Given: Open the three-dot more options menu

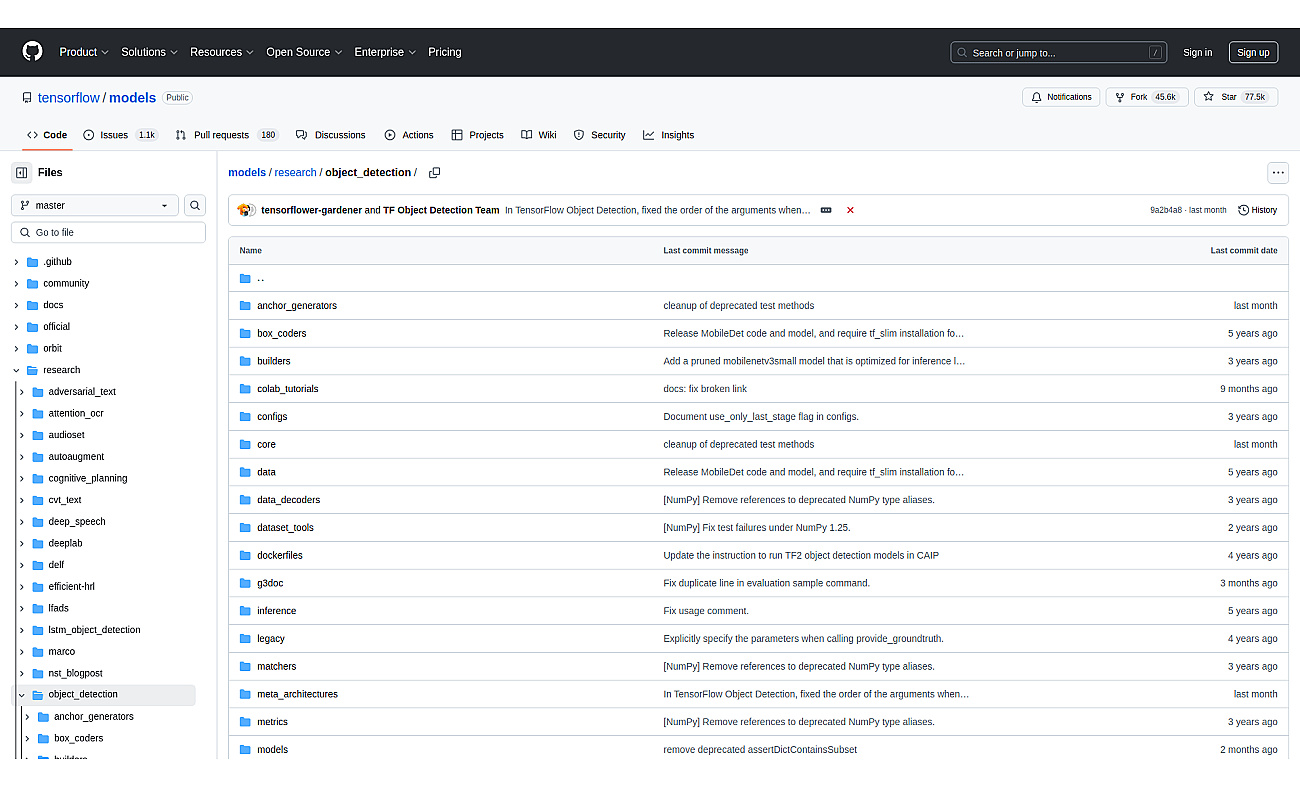Looking at the screenshot, I should (x=1278, y=173).
